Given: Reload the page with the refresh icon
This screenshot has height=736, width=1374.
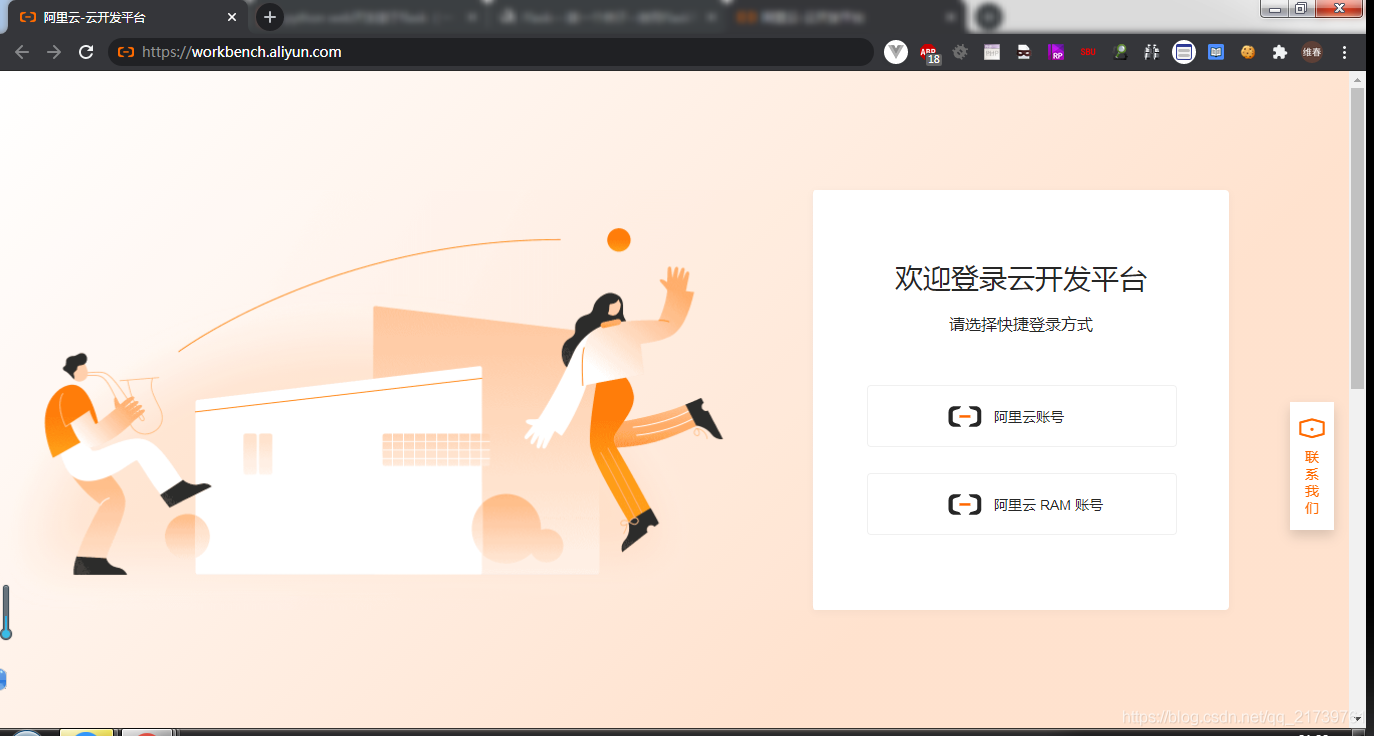Looking at the screenshot, I should coord(86,52).
